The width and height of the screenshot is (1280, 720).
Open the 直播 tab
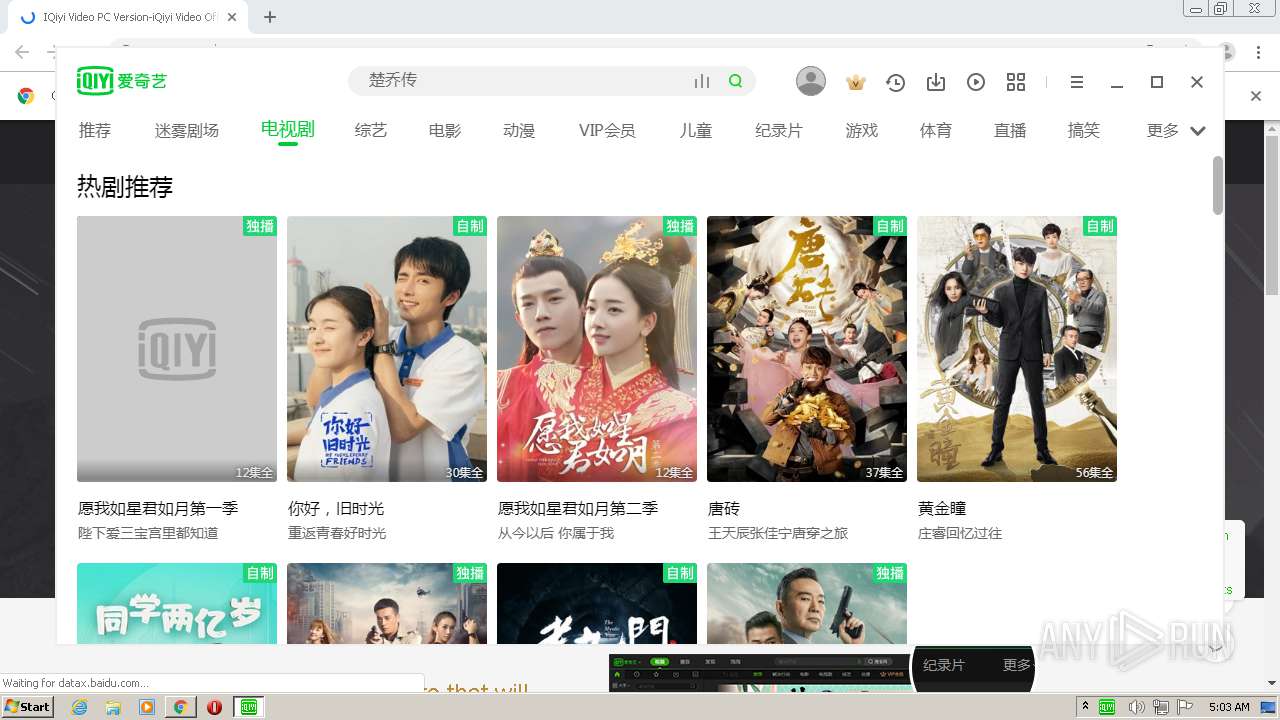pyautogui.click(x=1010, y=131)
